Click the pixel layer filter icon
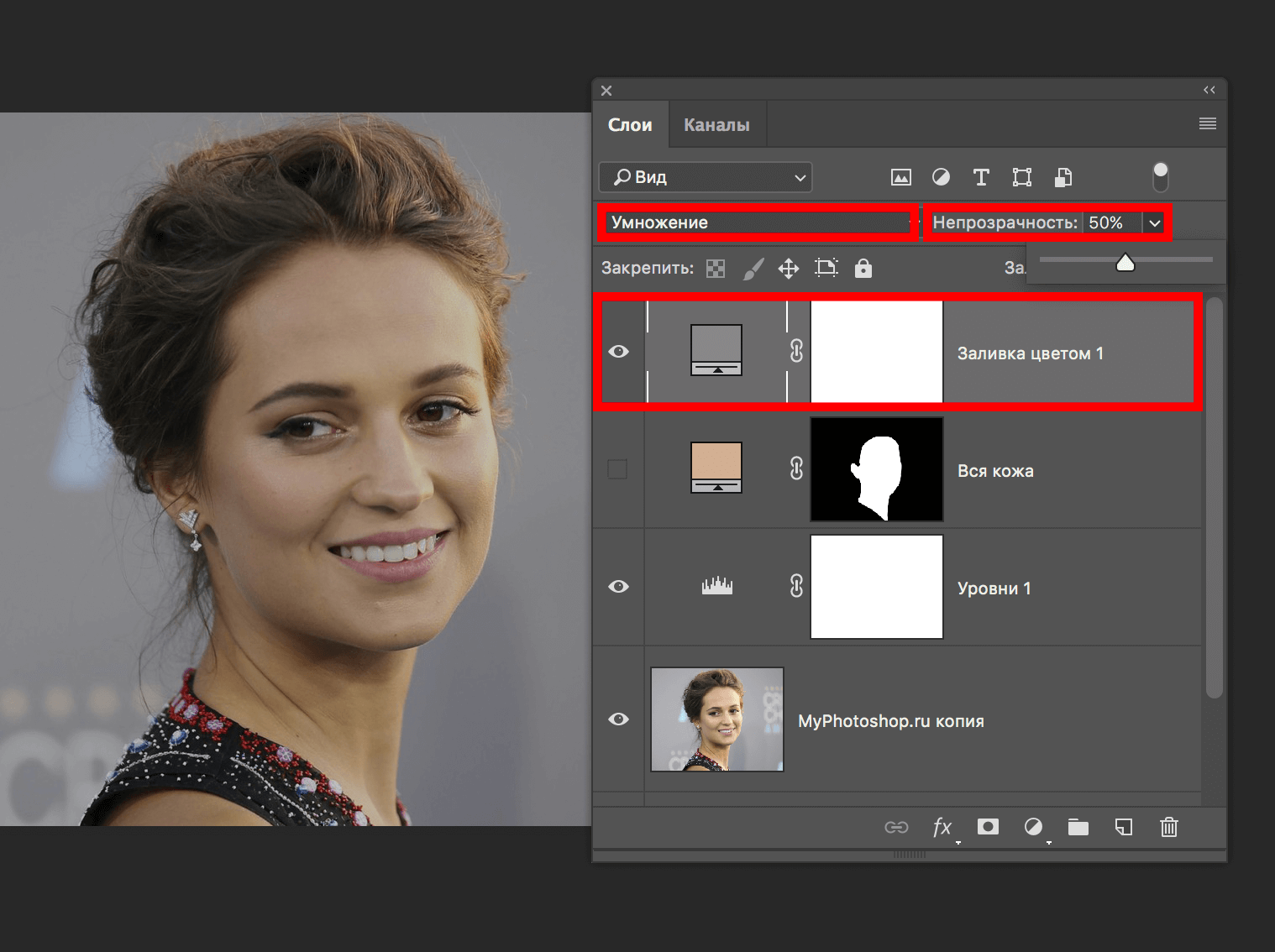This screenshot has height=952, width=1275. (x=900, y=177)
